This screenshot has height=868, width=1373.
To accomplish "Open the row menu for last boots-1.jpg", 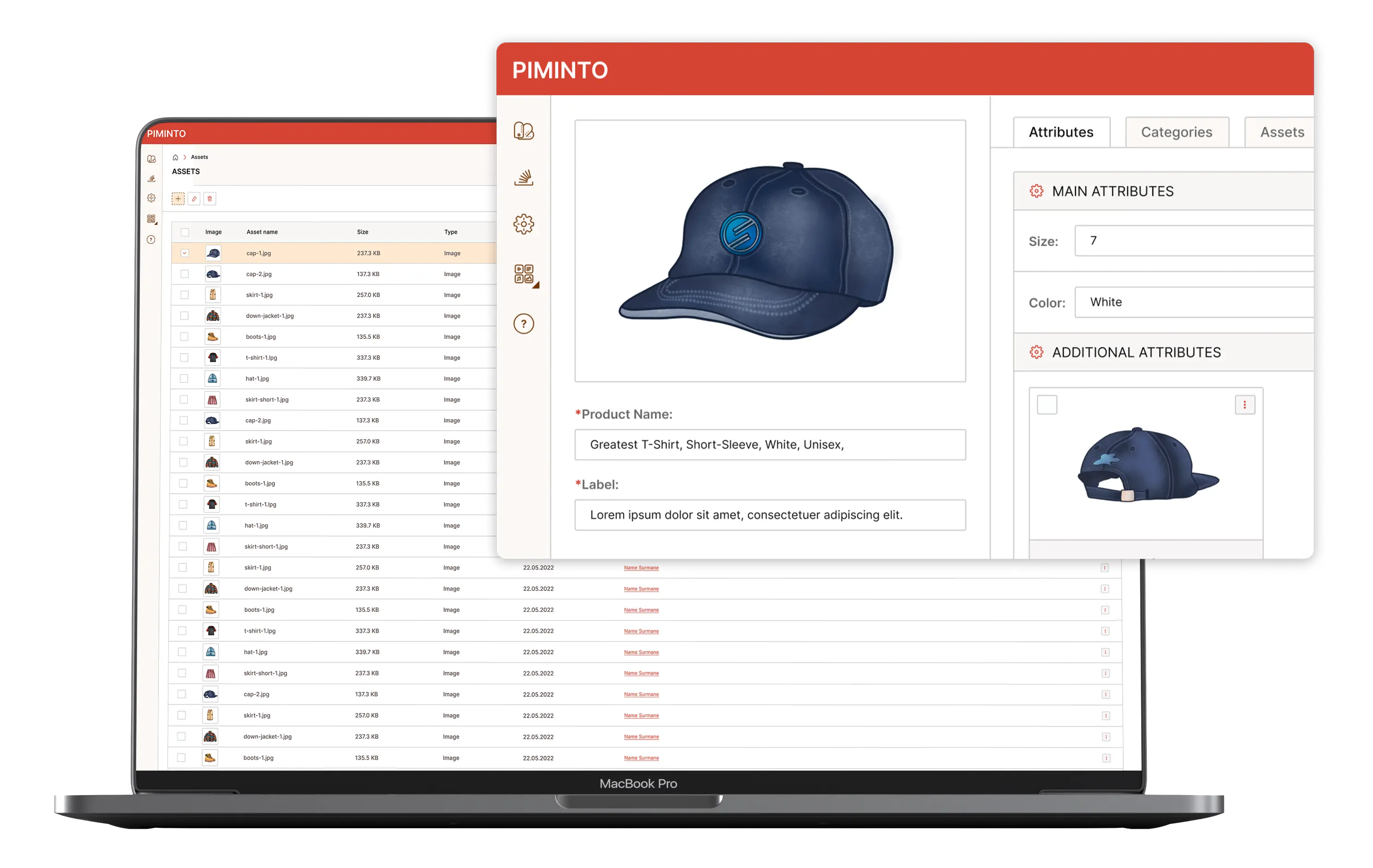I will click(1106, 758).
